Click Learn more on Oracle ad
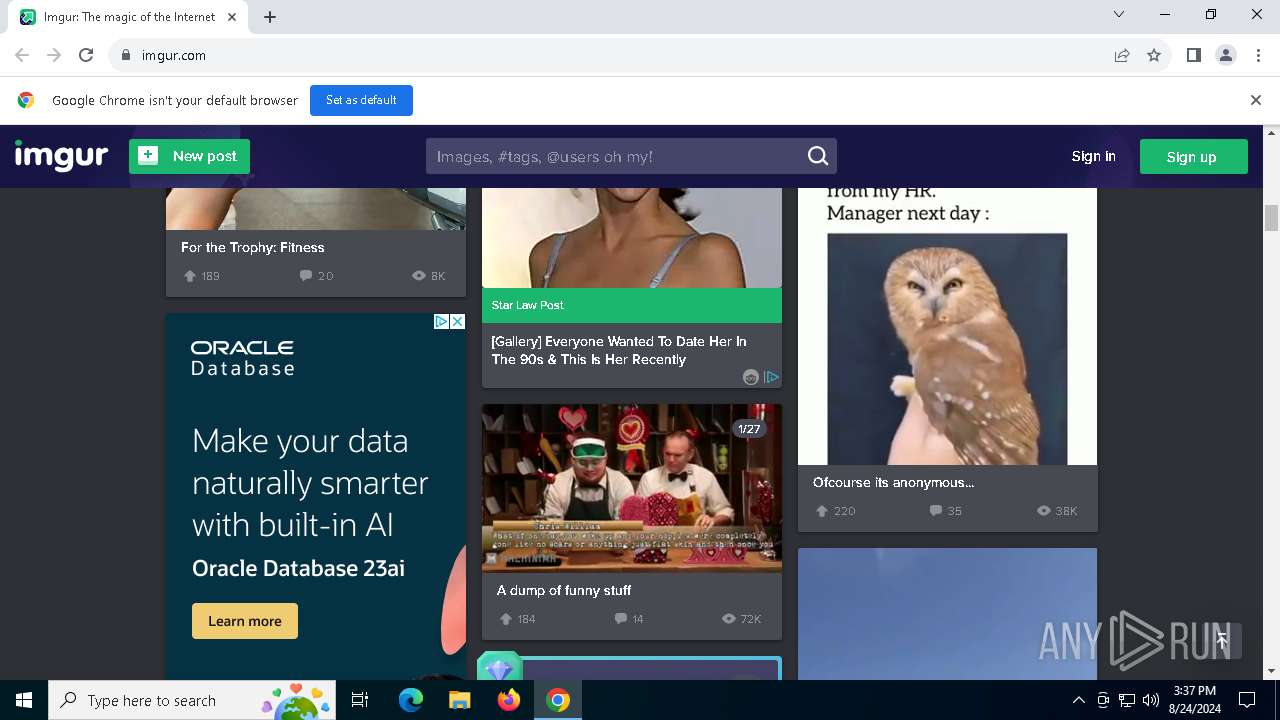1280x720 pixels. tap(245, 621)
